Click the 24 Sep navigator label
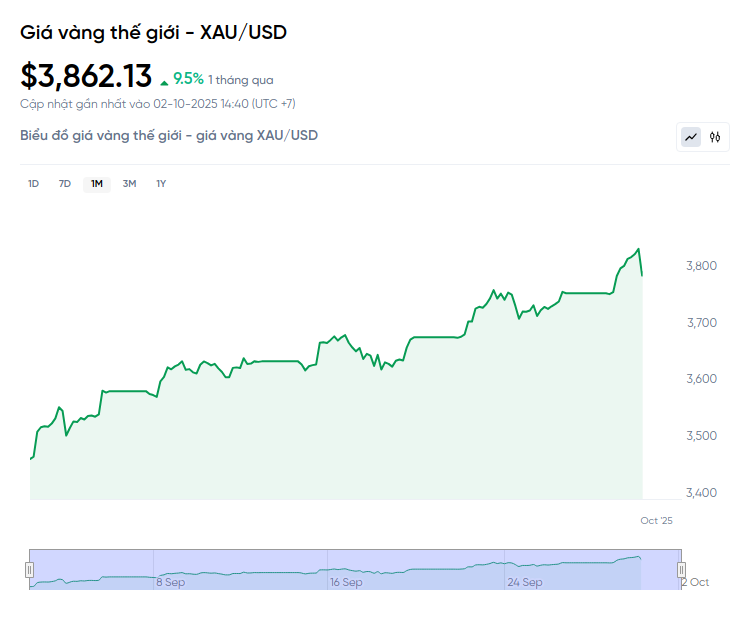This screenshot has width=750, height=634. tap(525, 582)
